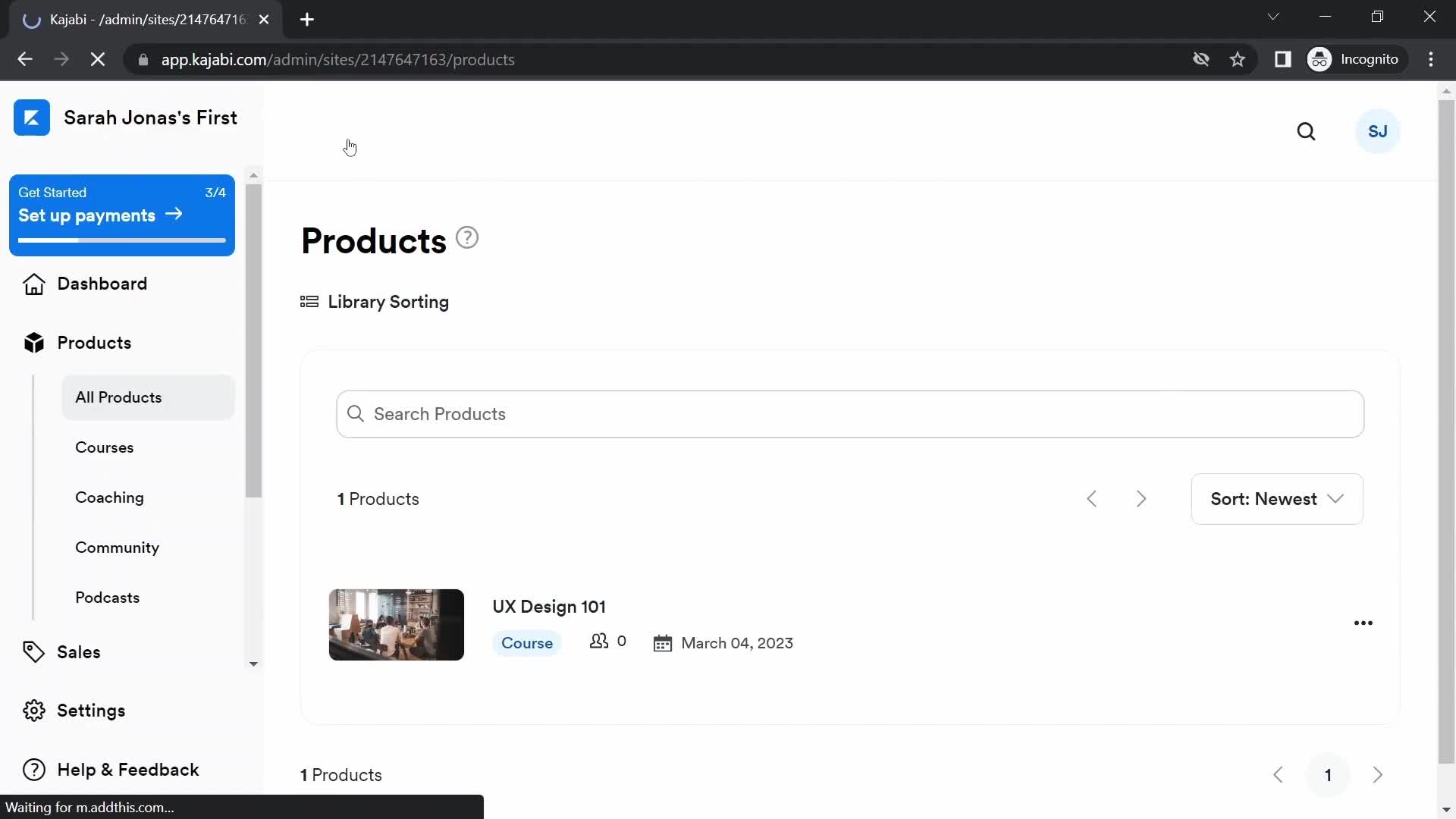Click the Library Sorting list icon
This screenshot has height=819, width=1456.
(x=309, y=302)
